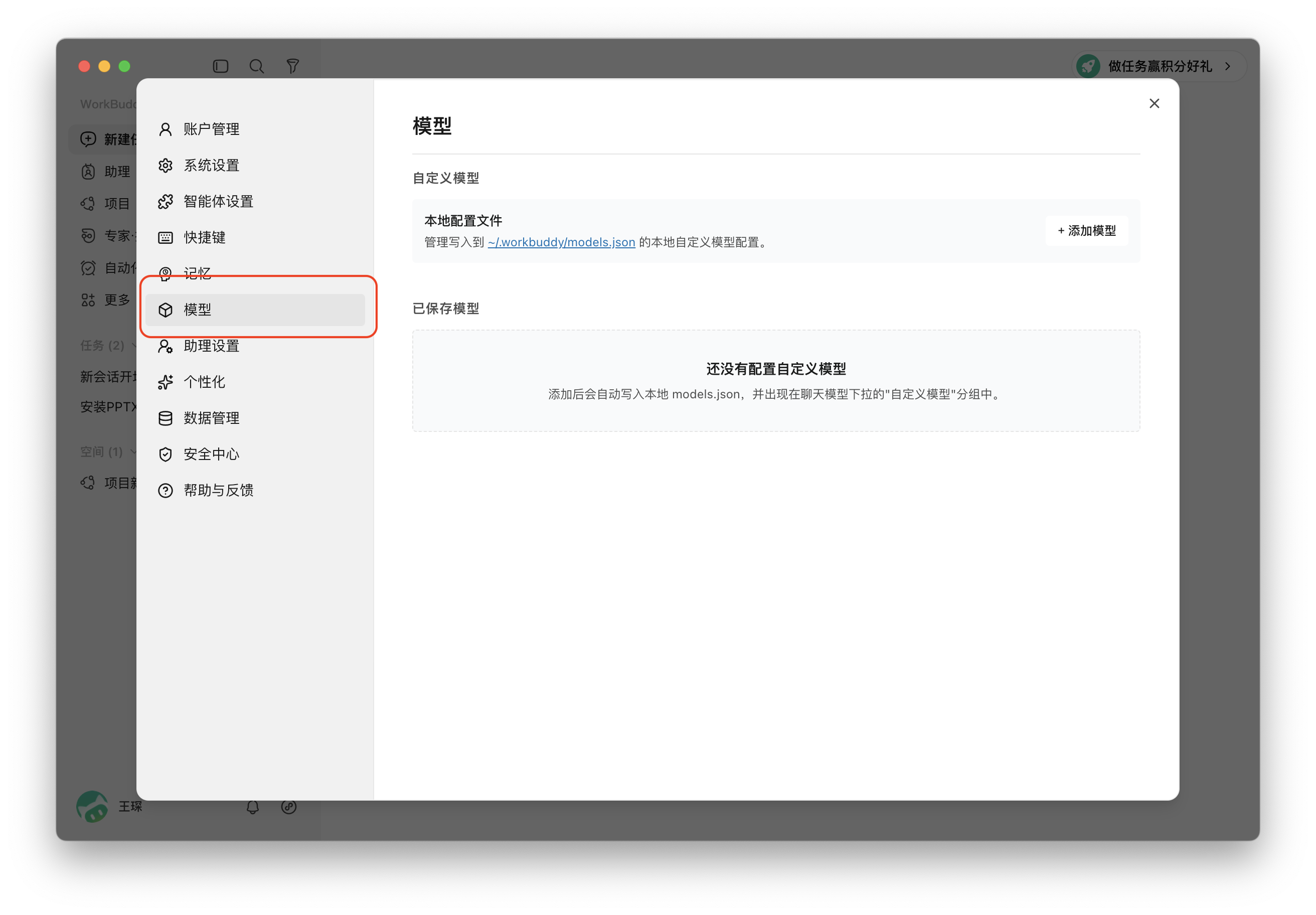Open the 安装PPTX task entry
The height and width of the screenshot is (915, 1316).
pyautogui.click(x=108, y=407)
